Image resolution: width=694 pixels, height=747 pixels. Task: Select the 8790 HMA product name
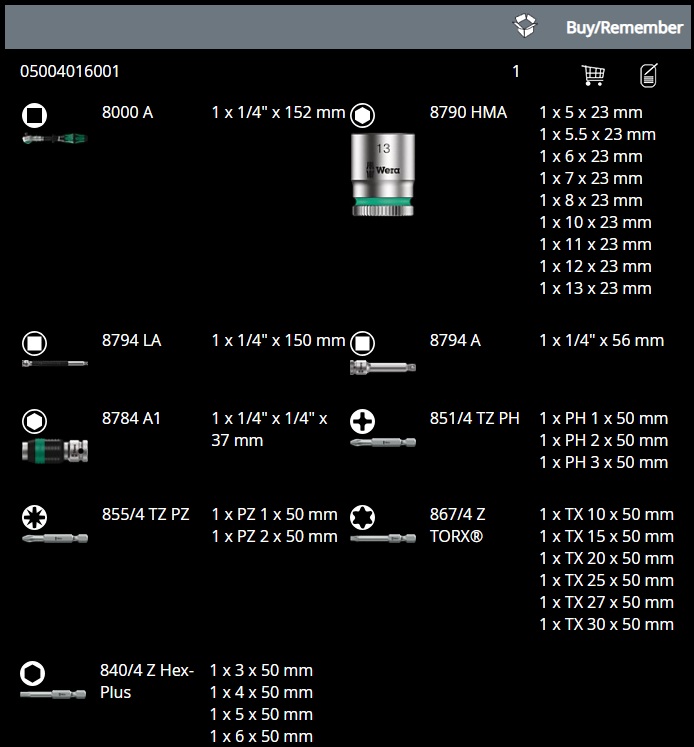point(468,113)
